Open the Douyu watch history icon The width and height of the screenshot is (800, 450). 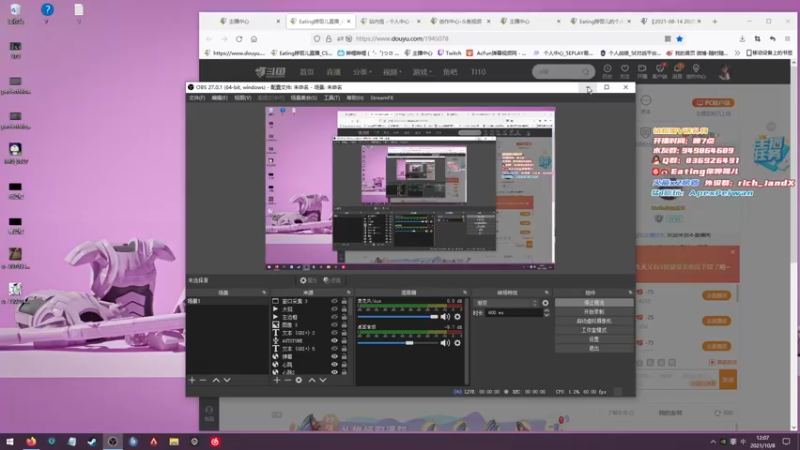tap(607, 71)
